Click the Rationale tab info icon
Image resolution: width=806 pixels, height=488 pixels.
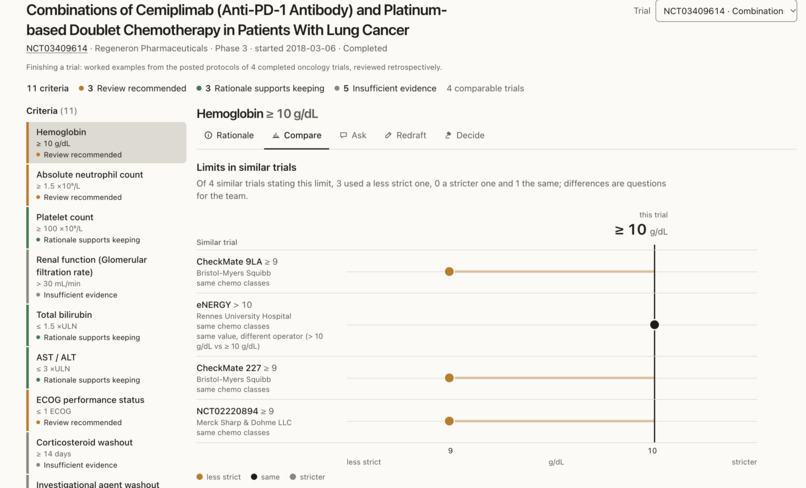(208, 135)
